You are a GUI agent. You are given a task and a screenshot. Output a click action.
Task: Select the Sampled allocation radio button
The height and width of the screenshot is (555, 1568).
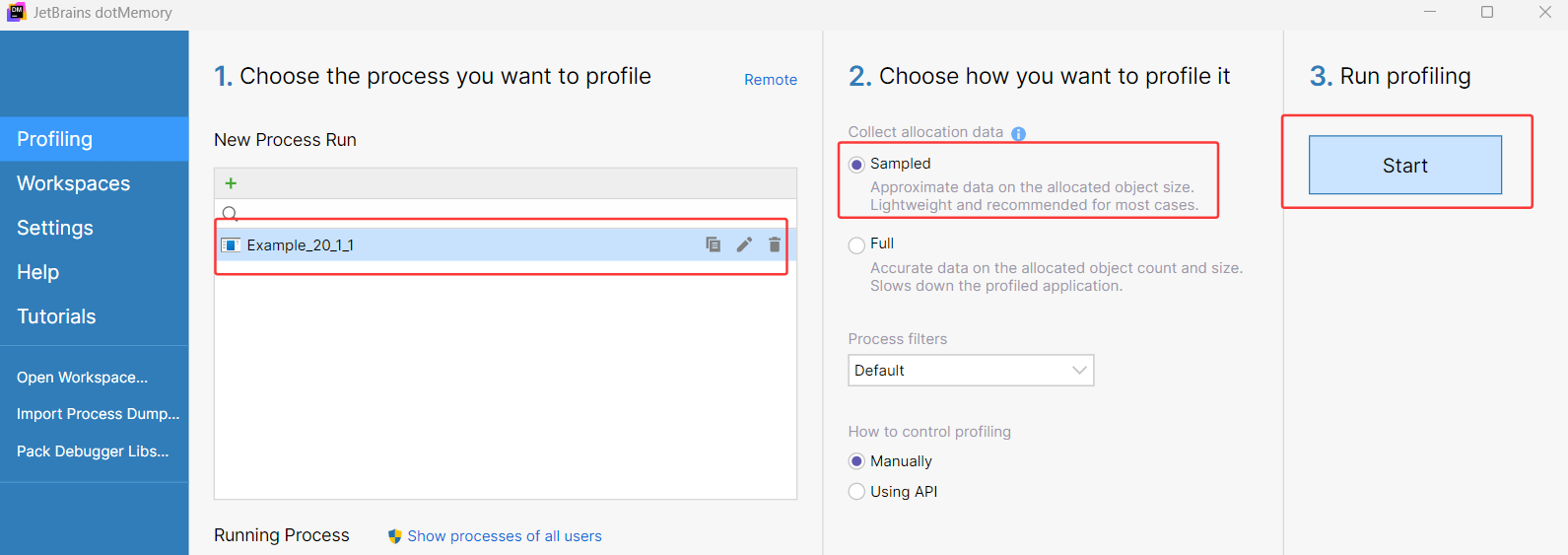[x=856, y=165]
